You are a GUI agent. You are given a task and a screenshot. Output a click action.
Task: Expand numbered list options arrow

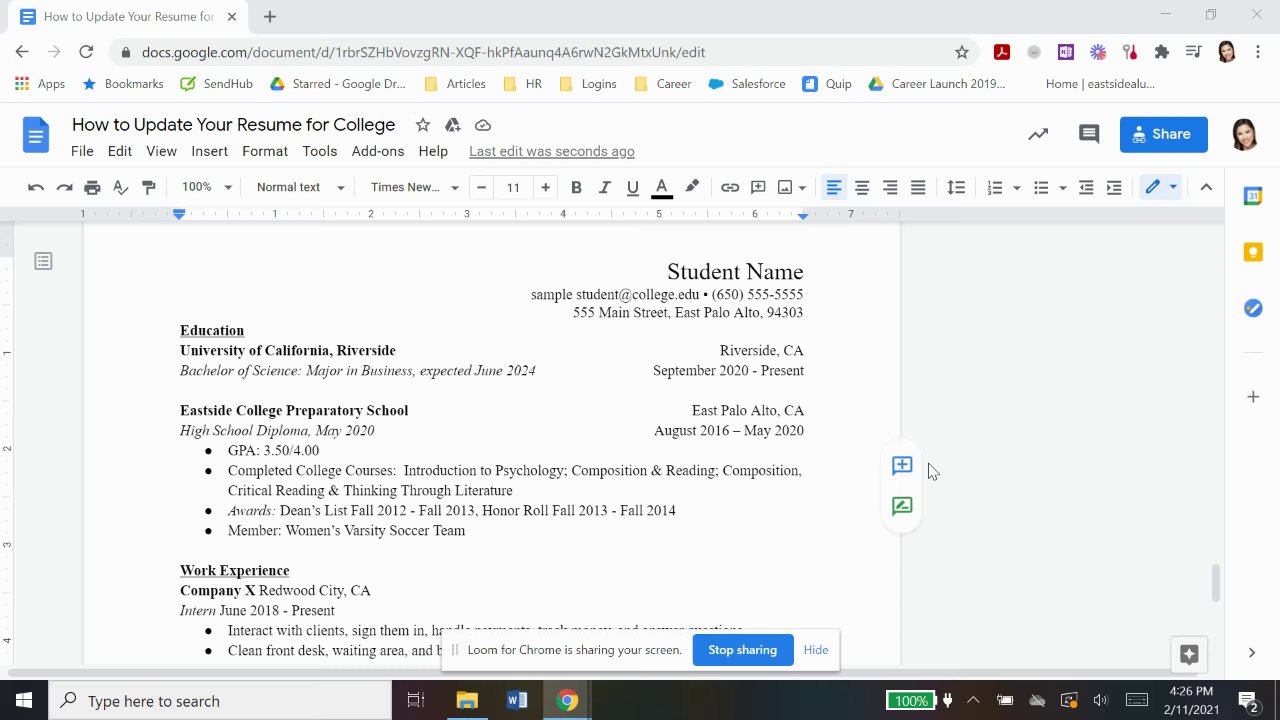[1017, 187]
